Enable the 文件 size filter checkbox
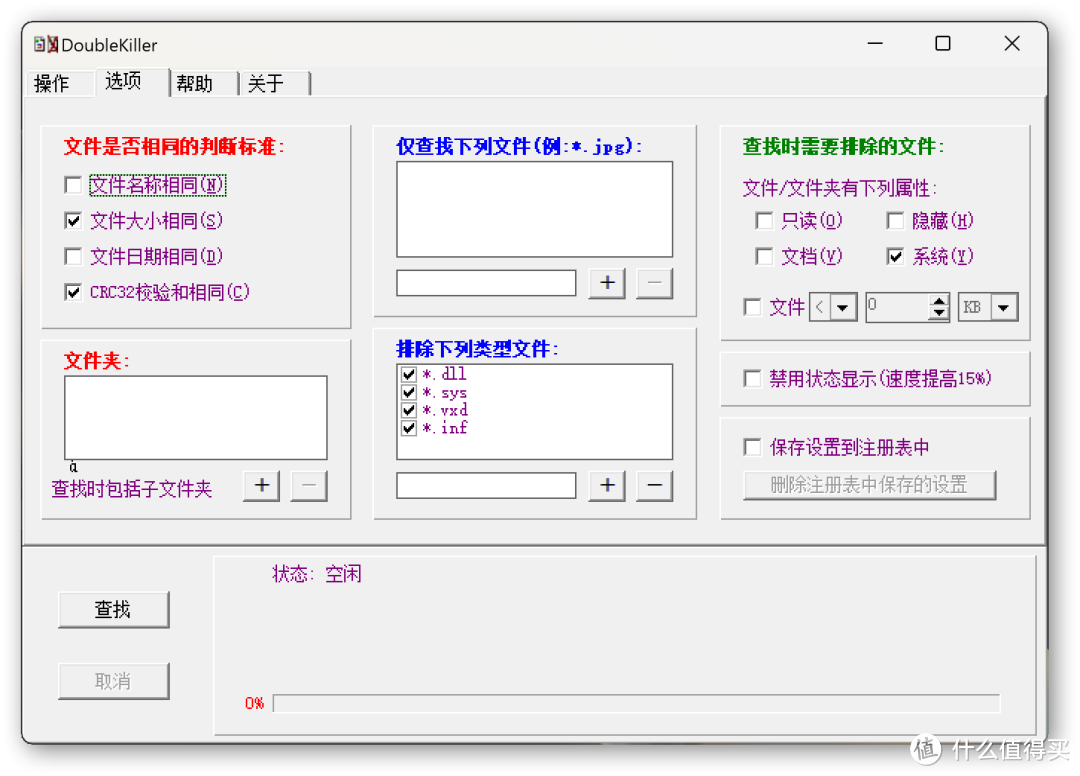This screenshot has height=776, width=1080. click(x=752, y=307)
